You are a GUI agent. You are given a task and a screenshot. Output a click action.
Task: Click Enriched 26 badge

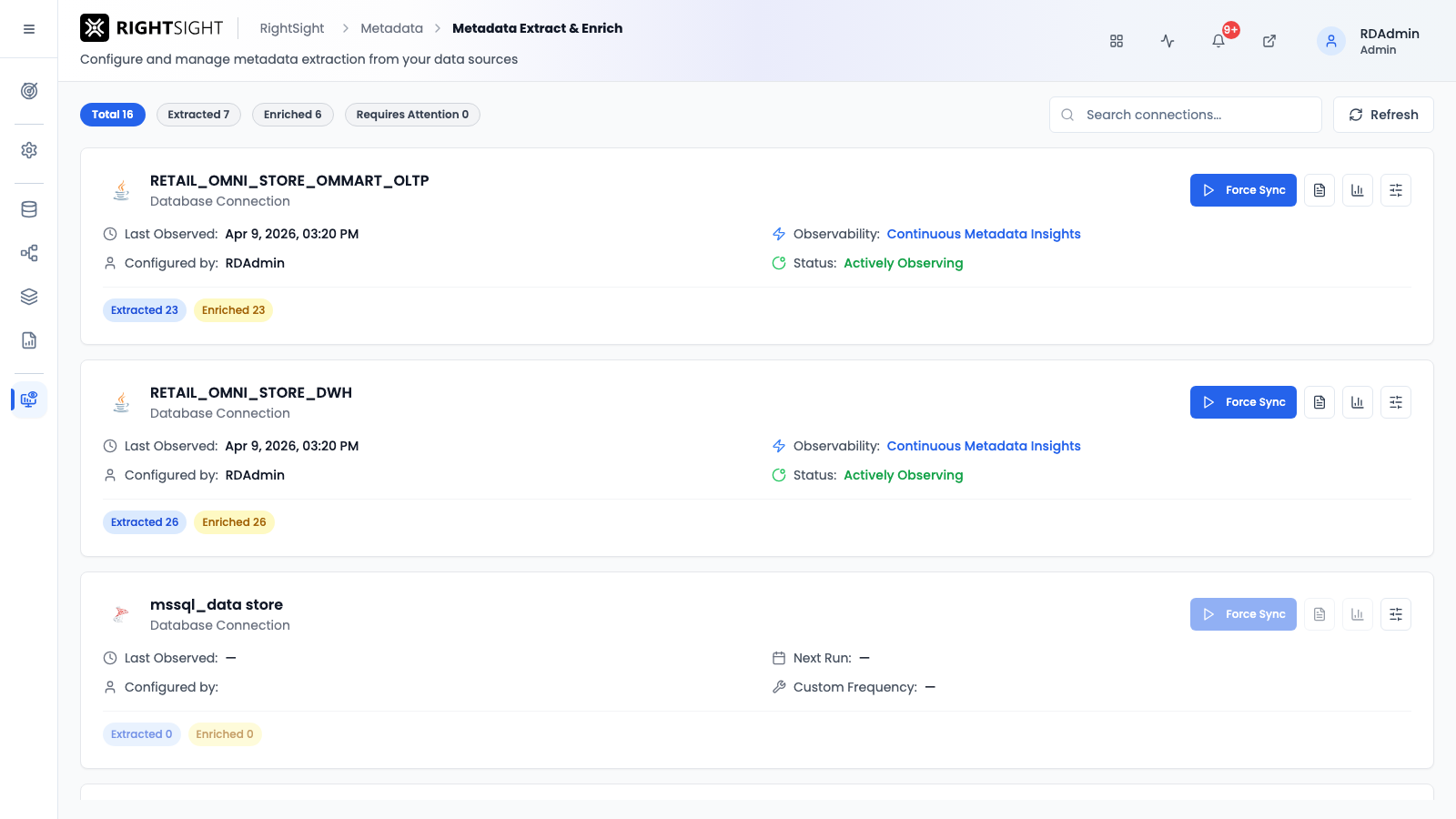click(x=234, y=522)
